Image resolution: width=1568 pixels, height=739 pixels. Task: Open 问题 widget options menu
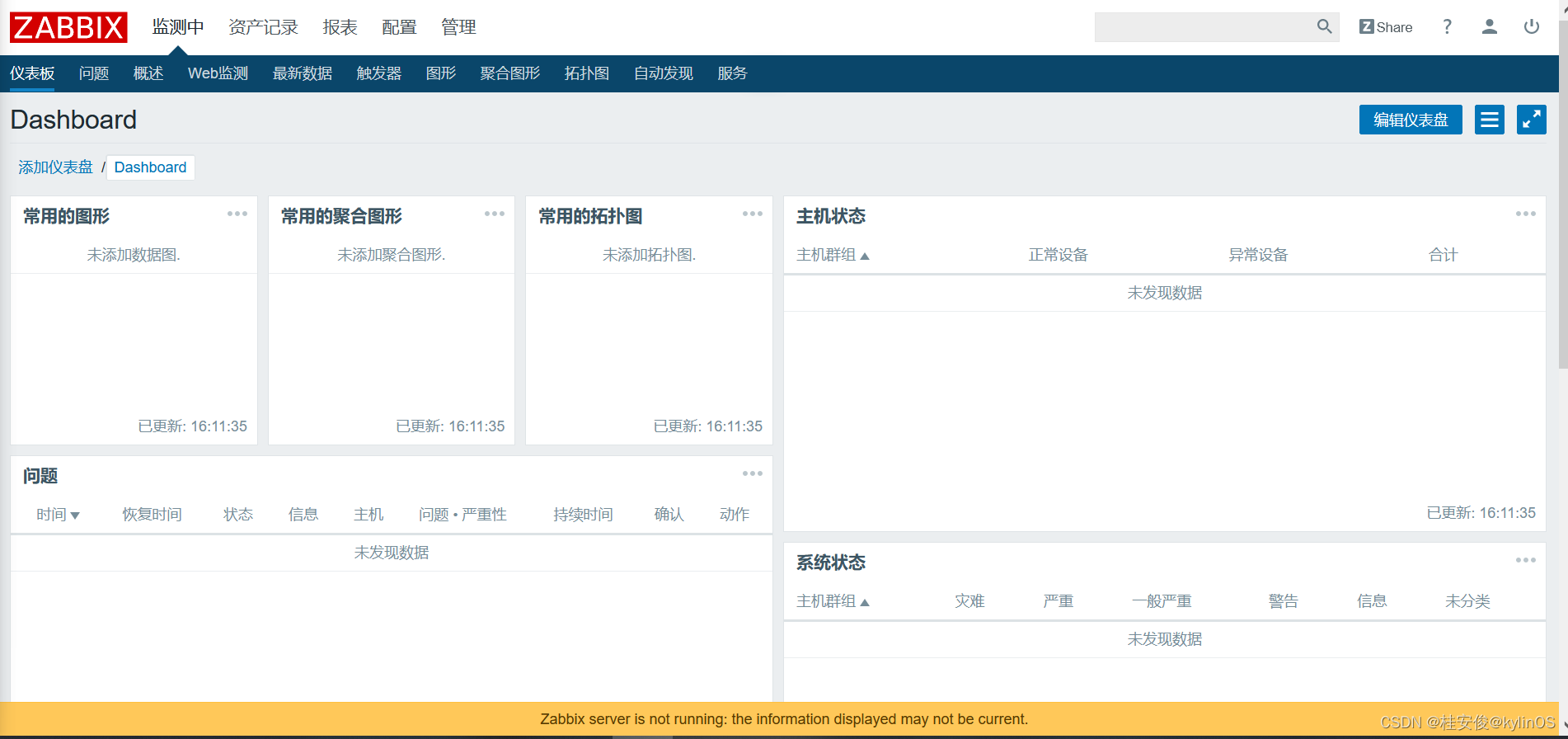coord(753,473)
